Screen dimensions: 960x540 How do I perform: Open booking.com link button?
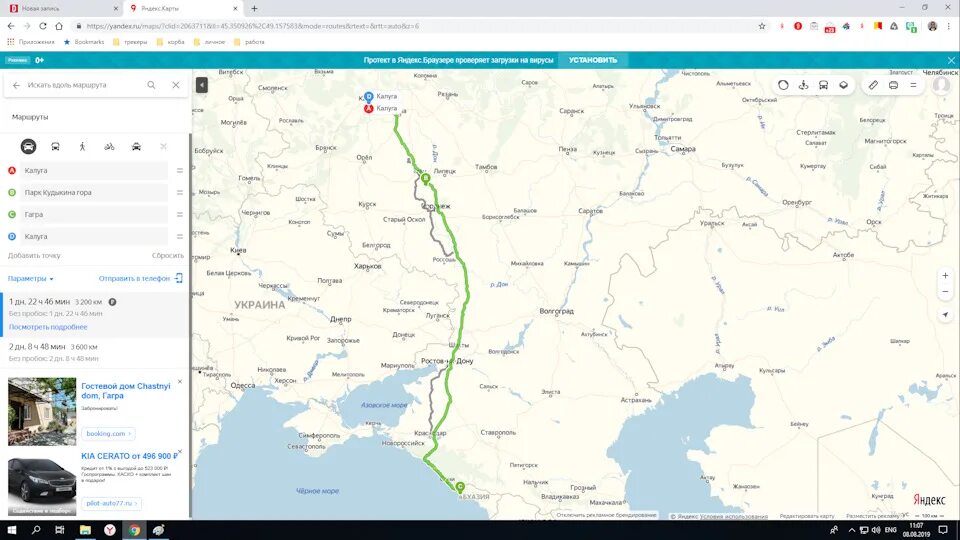click(108, 433)
